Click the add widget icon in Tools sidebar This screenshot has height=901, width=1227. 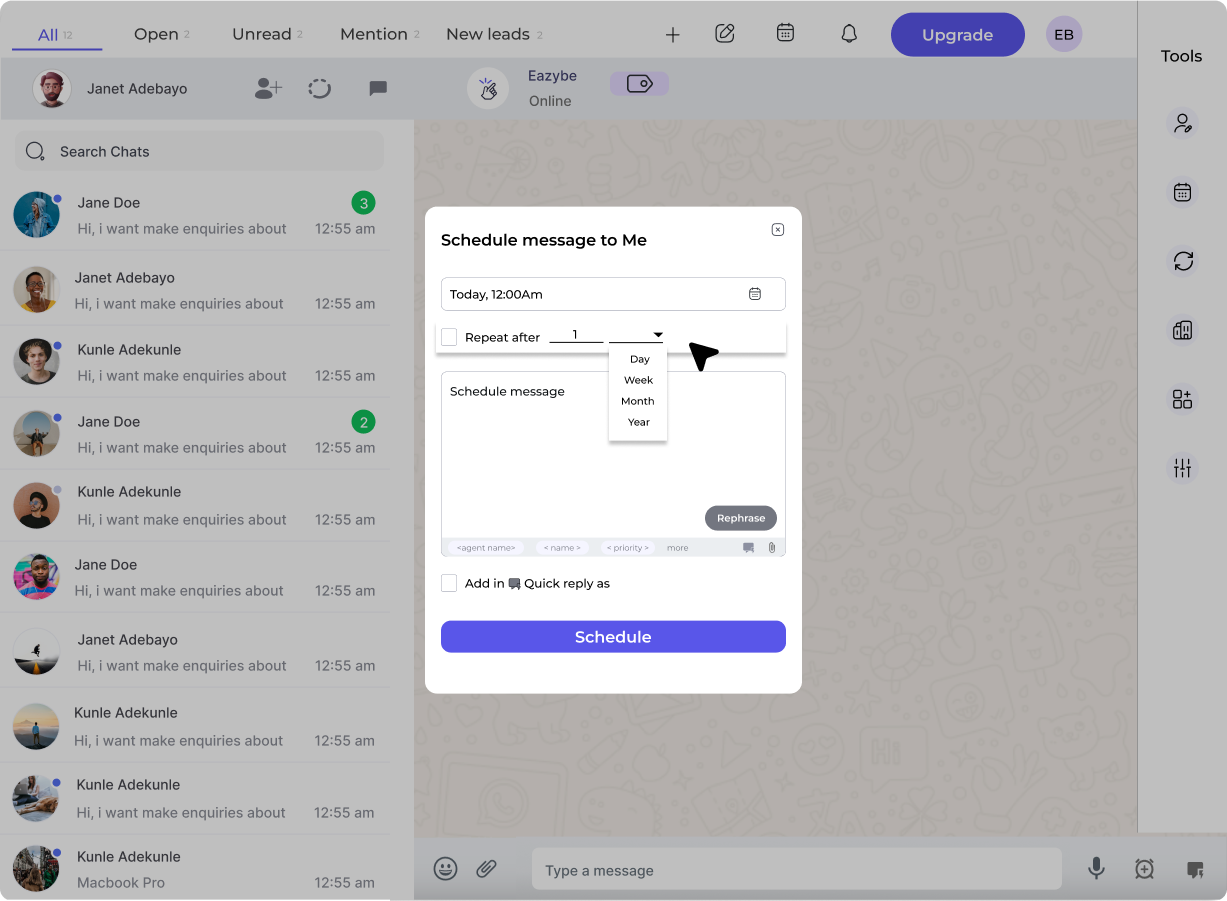pyautogui.click(x=1183, y=398)
